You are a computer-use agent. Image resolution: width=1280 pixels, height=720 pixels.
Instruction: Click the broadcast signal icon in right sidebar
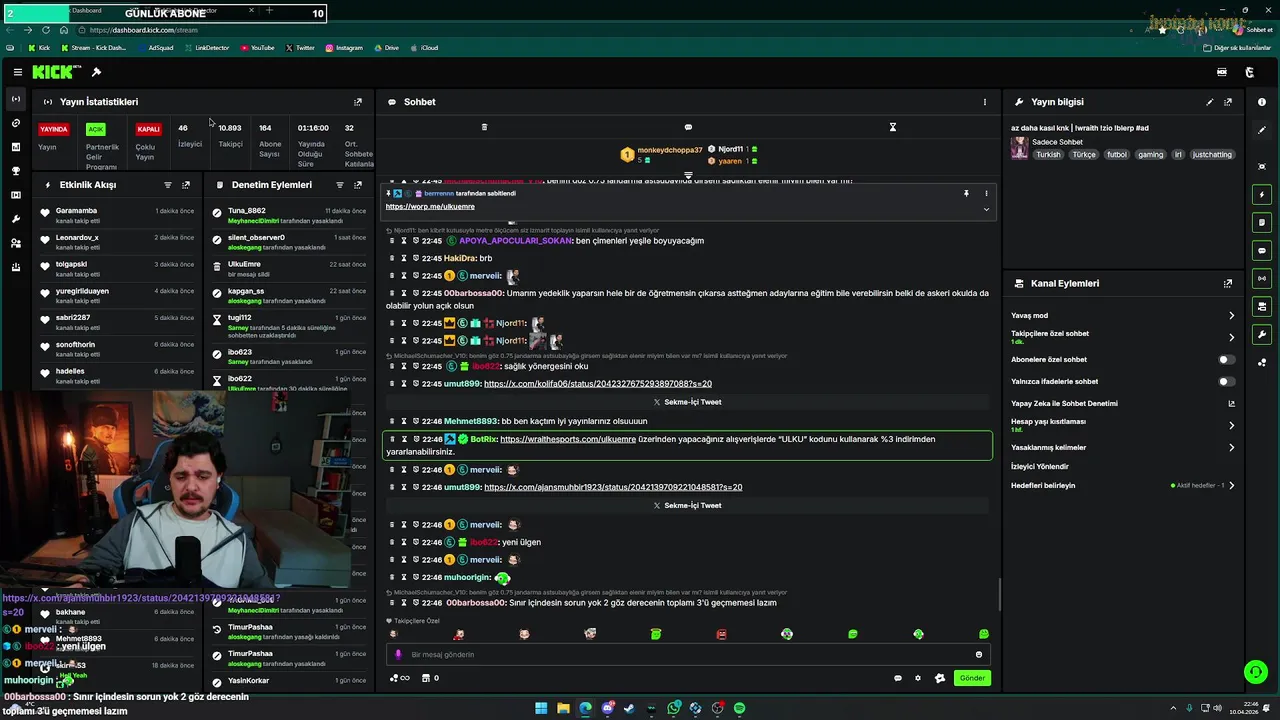[x=1262, y=278]
